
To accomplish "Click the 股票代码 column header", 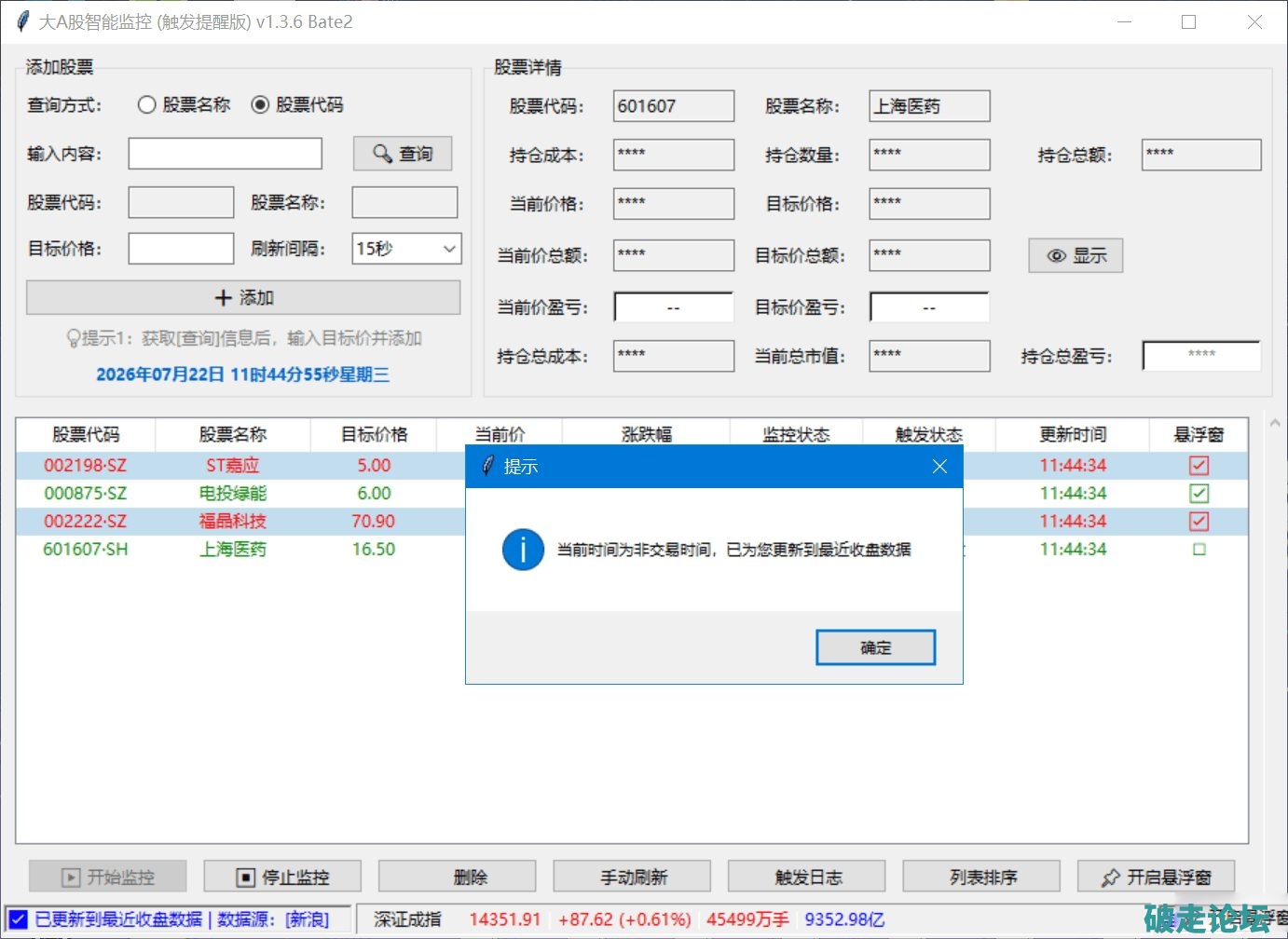I will point(86,434).
